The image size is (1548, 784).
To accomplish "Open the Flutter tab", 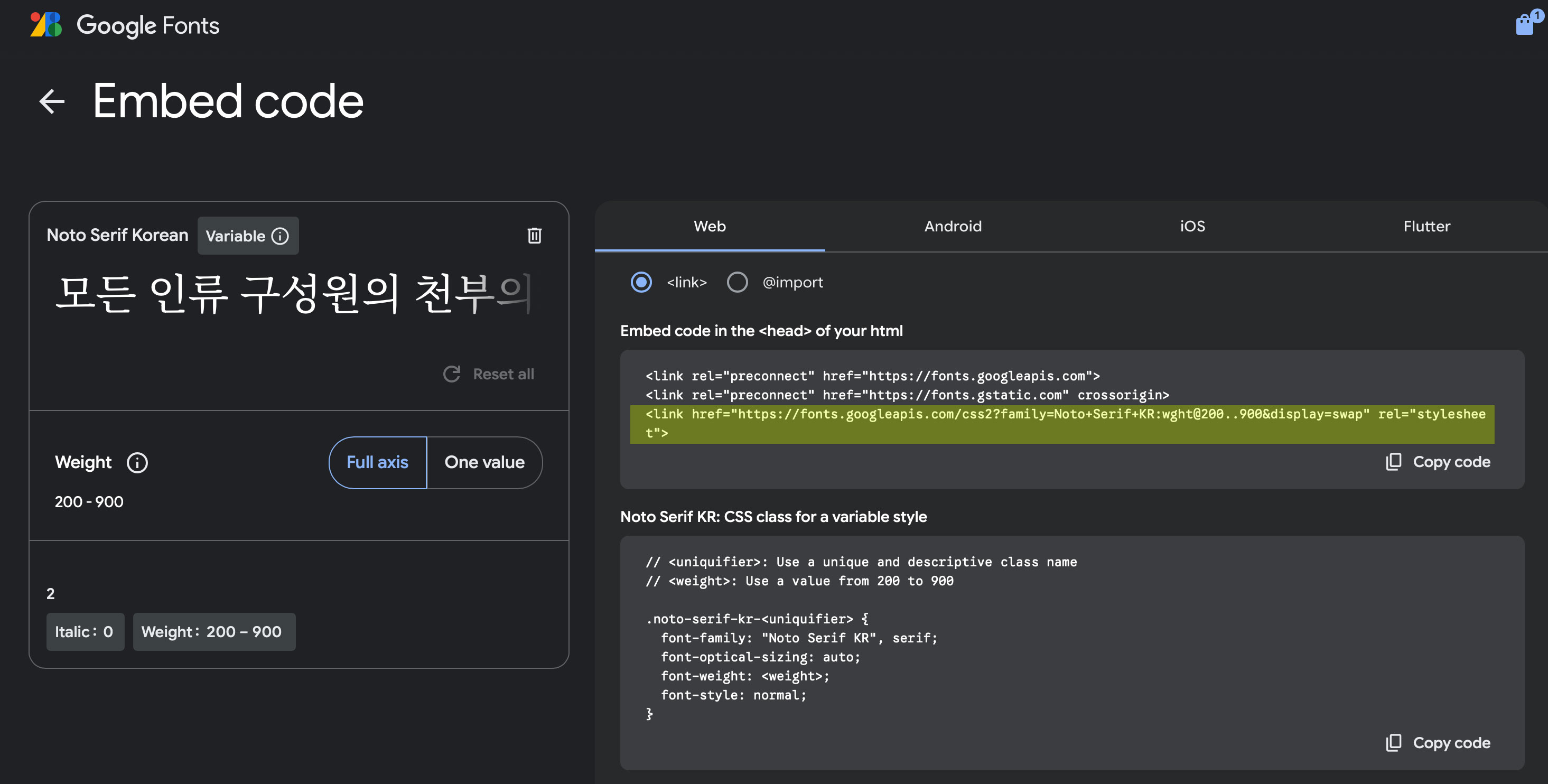I will coord(1426,227).
